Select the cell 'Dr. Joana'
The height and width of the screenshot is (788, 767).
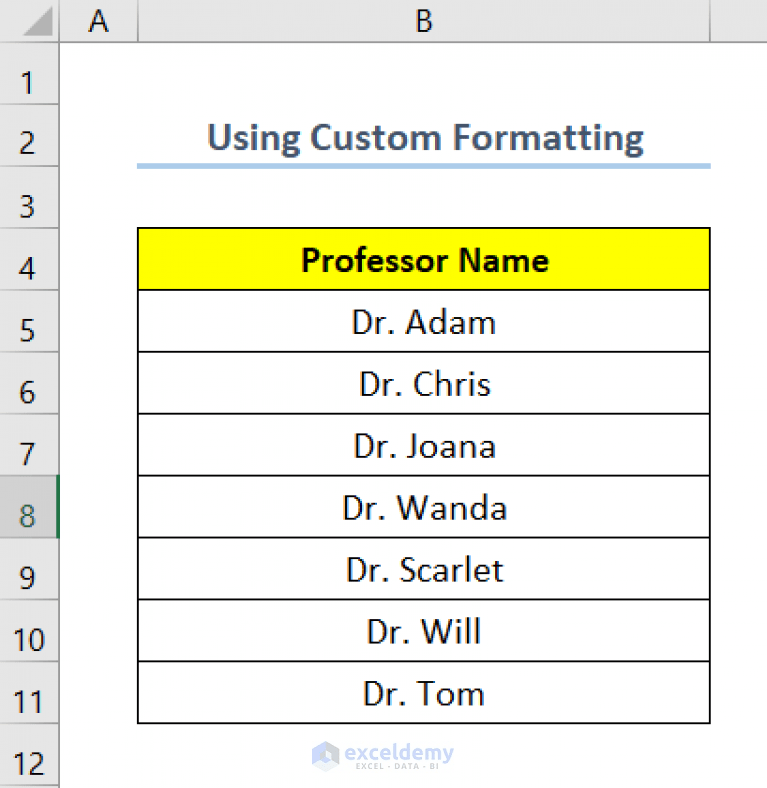[x=424, y=445]
